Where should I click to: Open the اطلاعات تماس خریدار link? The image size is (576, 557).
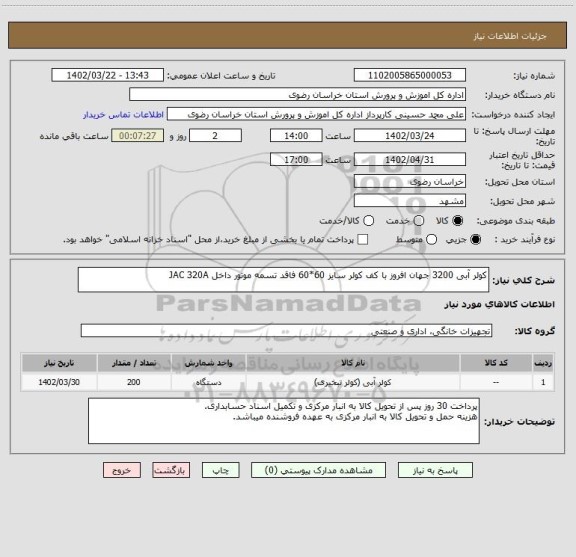(x=123, y=115)
